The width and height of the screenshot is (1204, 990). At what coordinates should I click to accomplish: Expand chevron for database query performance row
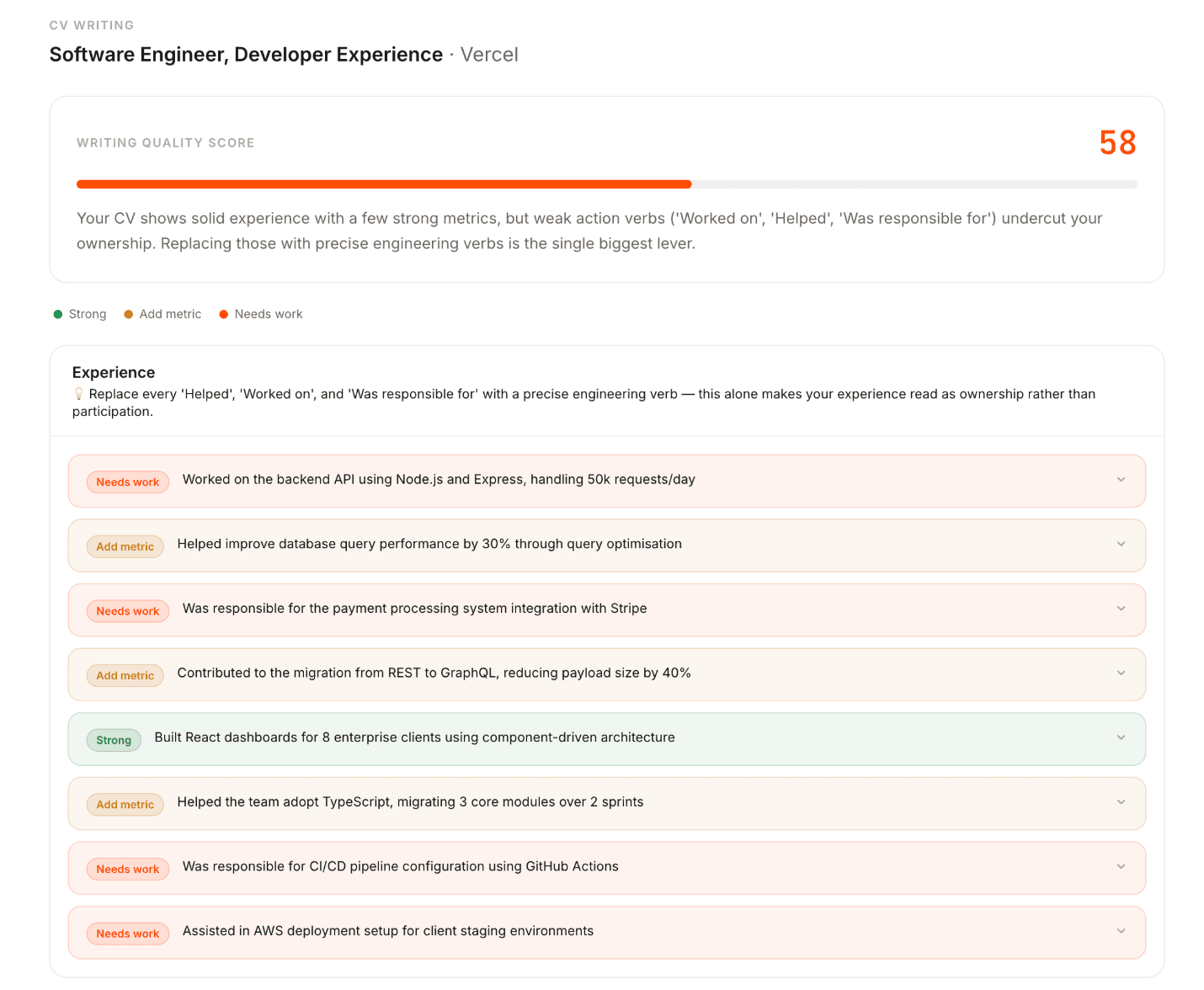pos(1121,545)
